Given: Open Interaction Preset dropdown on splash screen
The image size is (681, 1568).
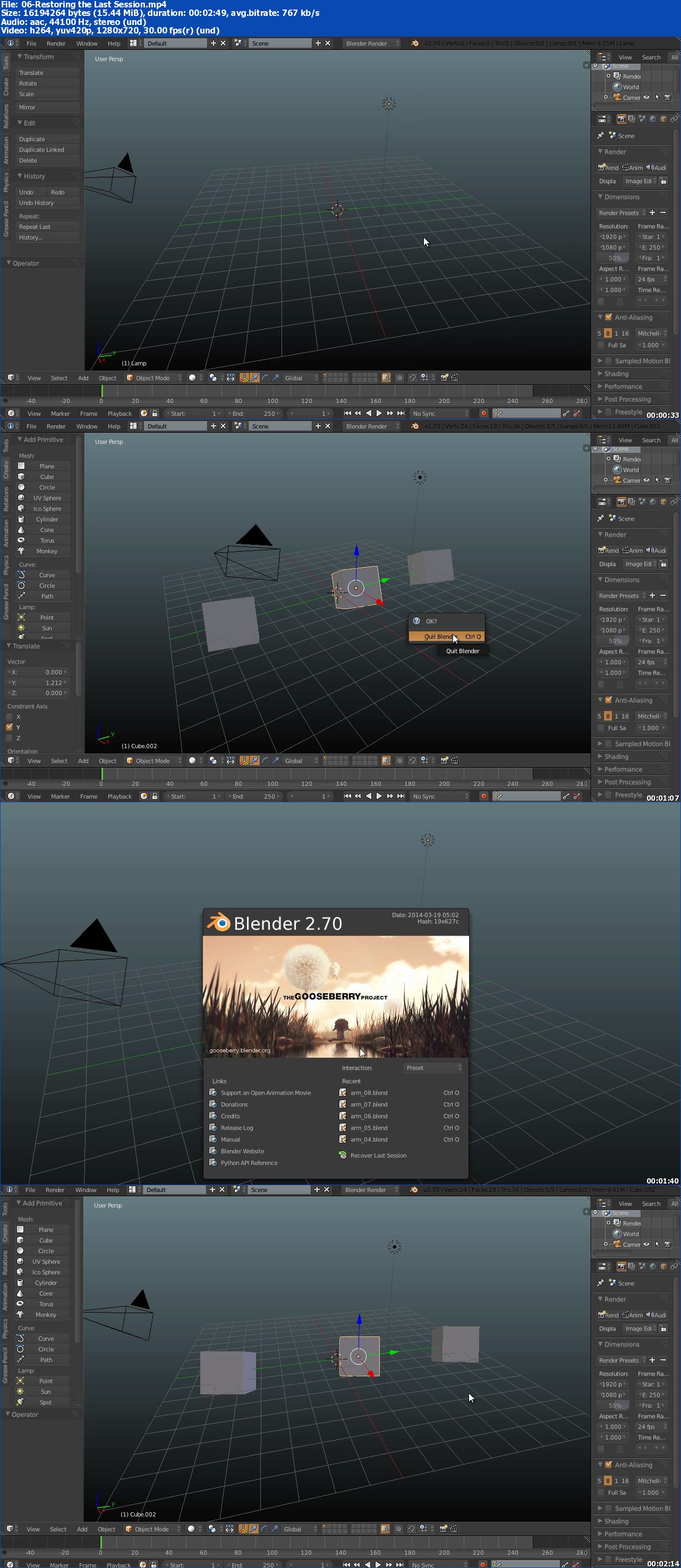Looking at the screenshot, I should (x=433, y=1068).
